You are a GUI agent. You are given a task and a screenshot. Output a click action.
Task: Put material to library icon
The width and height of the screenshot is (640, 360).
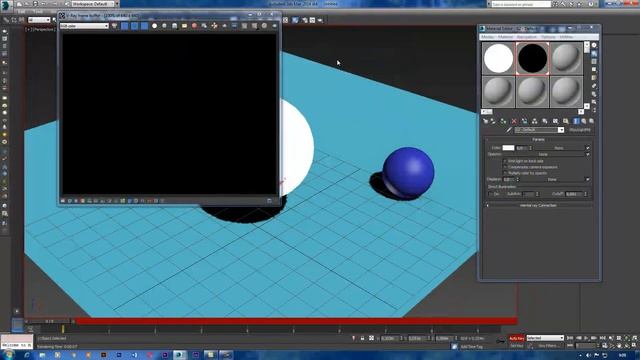(x=544, y=121)
